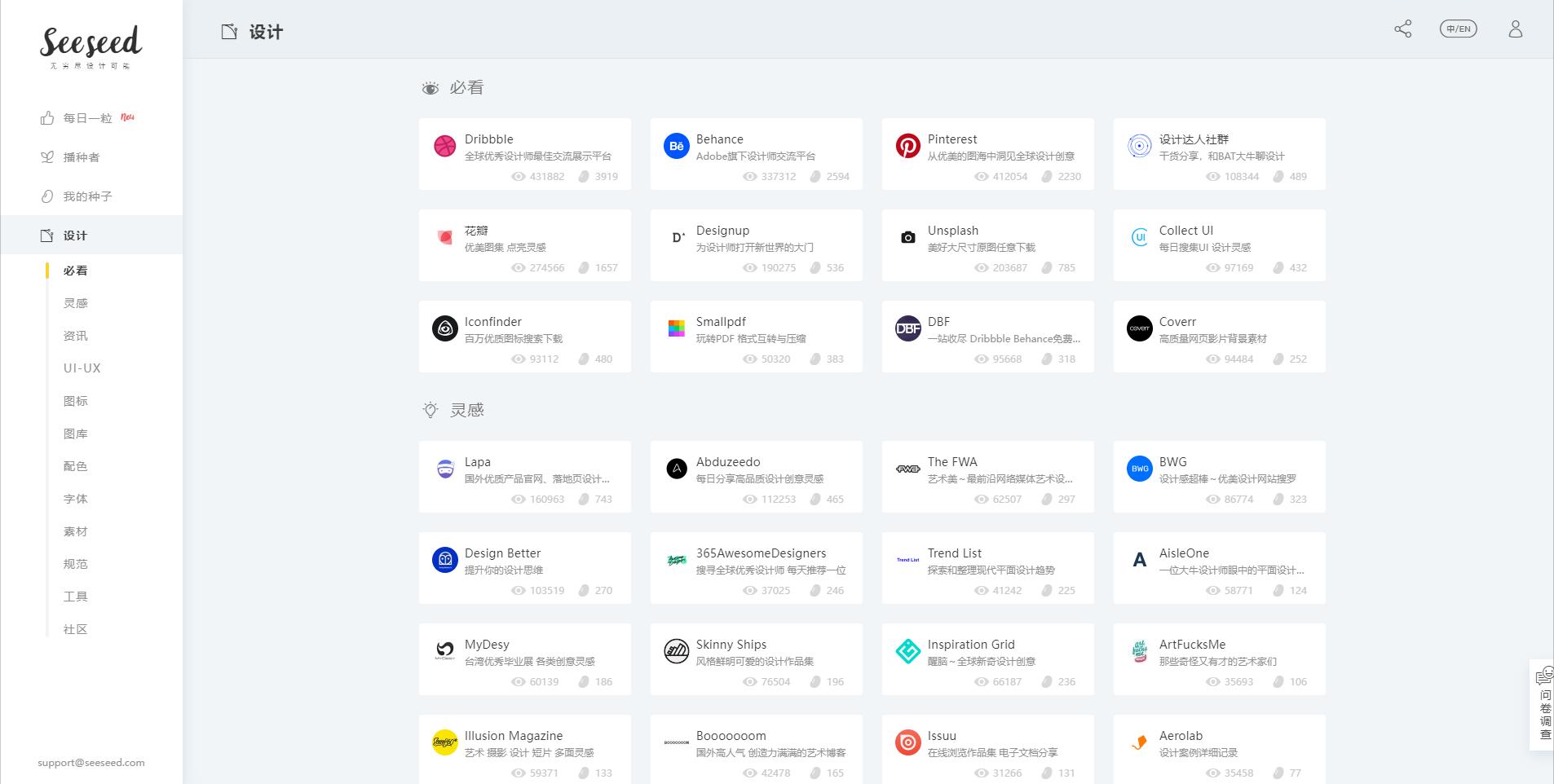Open the 字体 subcategory
The height and width of the screenshot is (784, 1554).
[76, 499]
